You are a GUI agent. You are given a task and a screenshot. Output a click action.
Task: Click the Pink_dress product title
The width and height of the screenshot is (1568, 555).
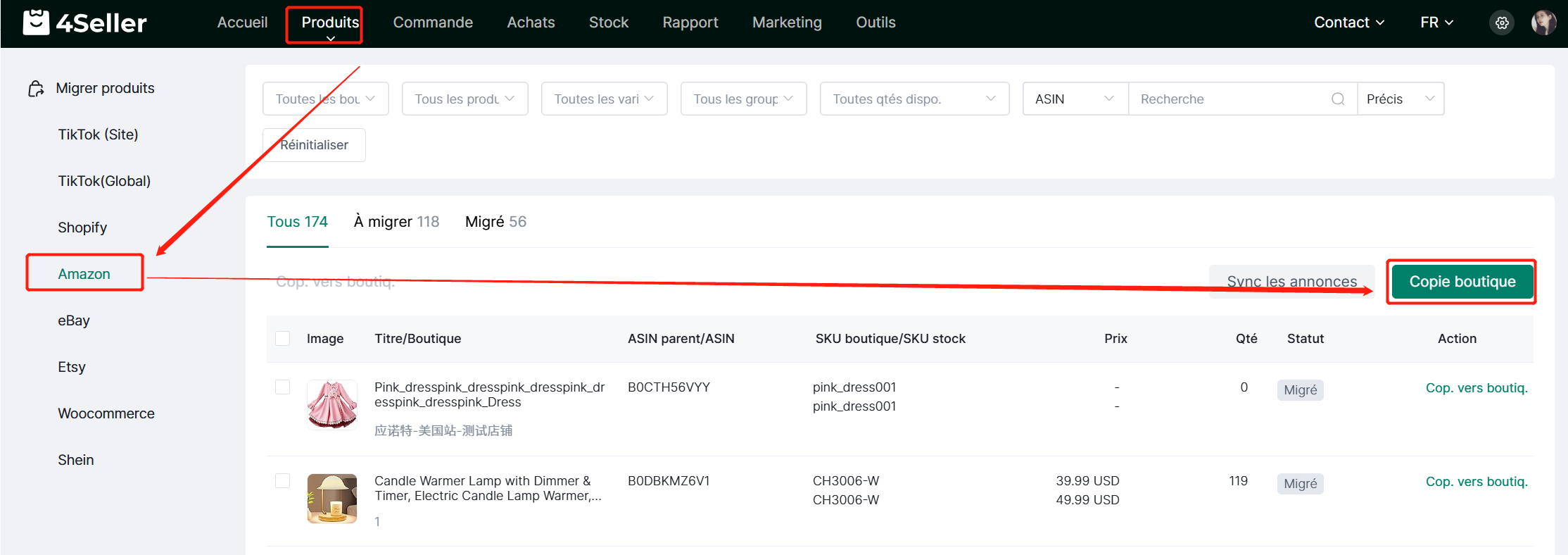coord(490,394)
